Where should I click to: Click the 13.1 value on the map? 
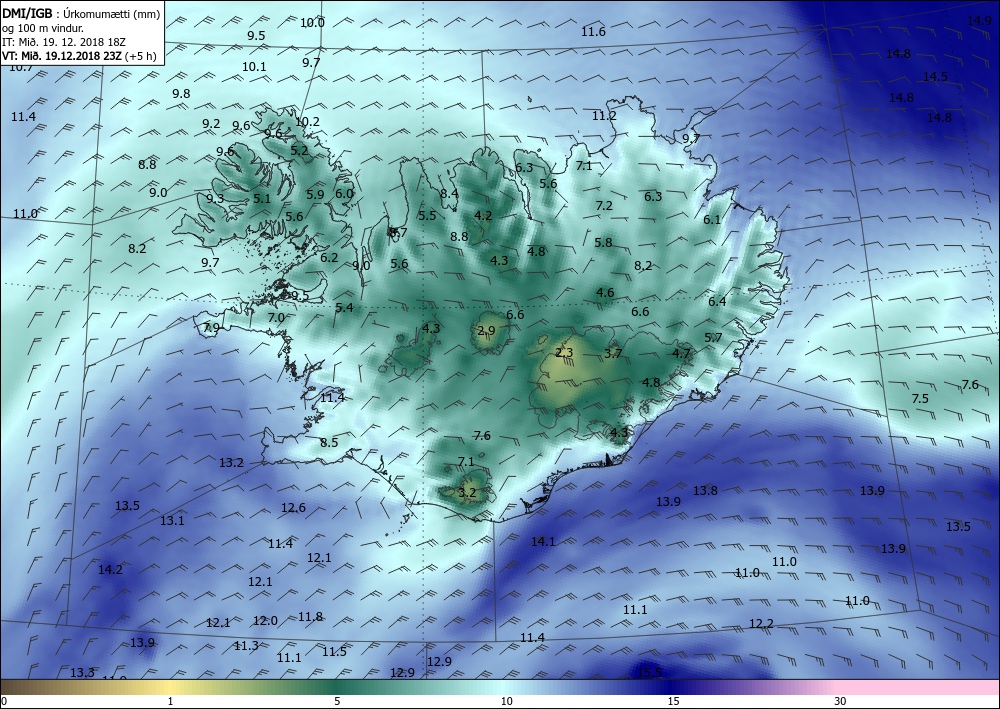pos(172,521)
